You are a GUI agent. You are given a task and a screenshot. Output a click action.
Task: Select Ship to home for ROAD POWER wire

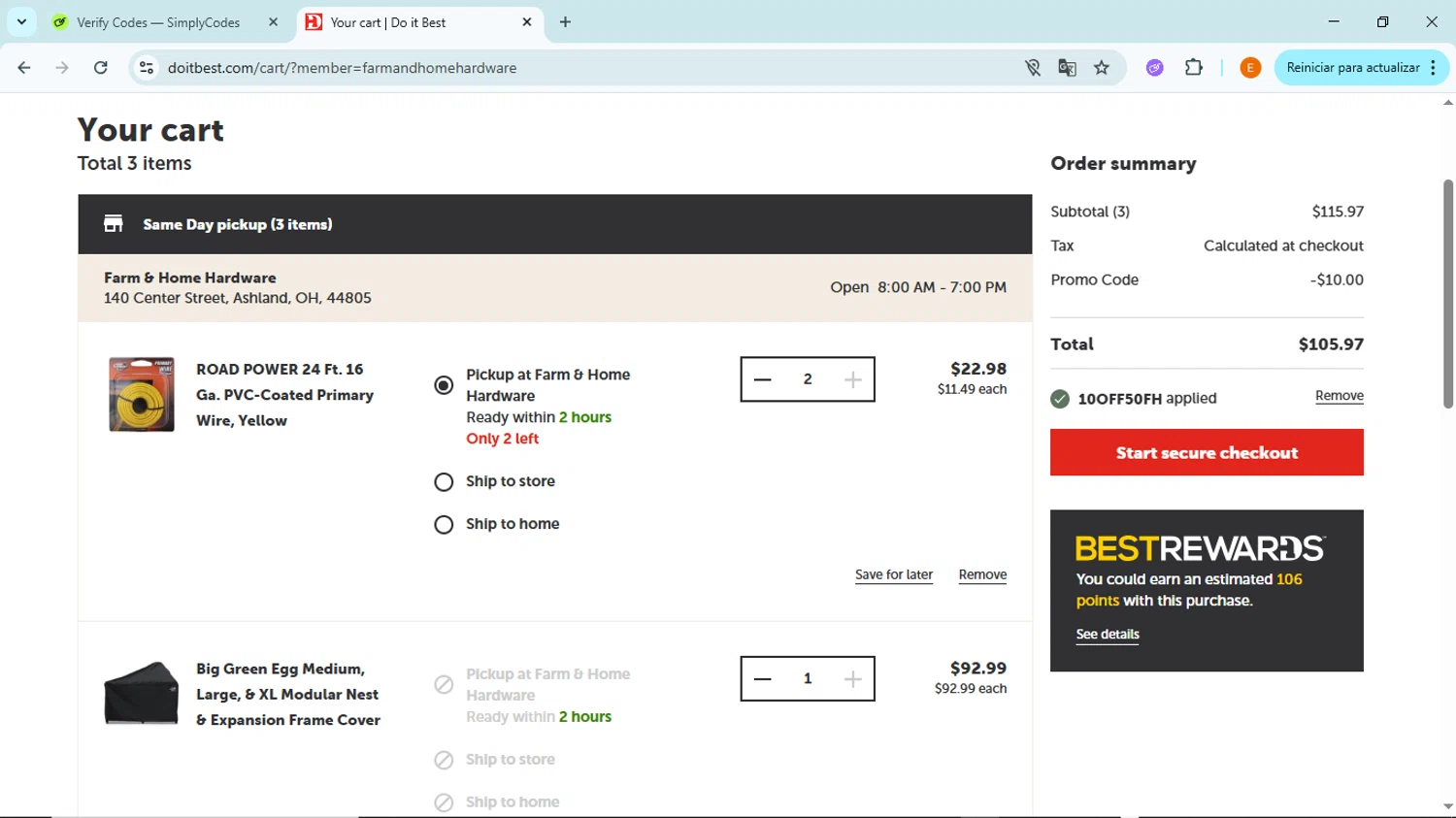pyautogui.click(x=444, y=525)
